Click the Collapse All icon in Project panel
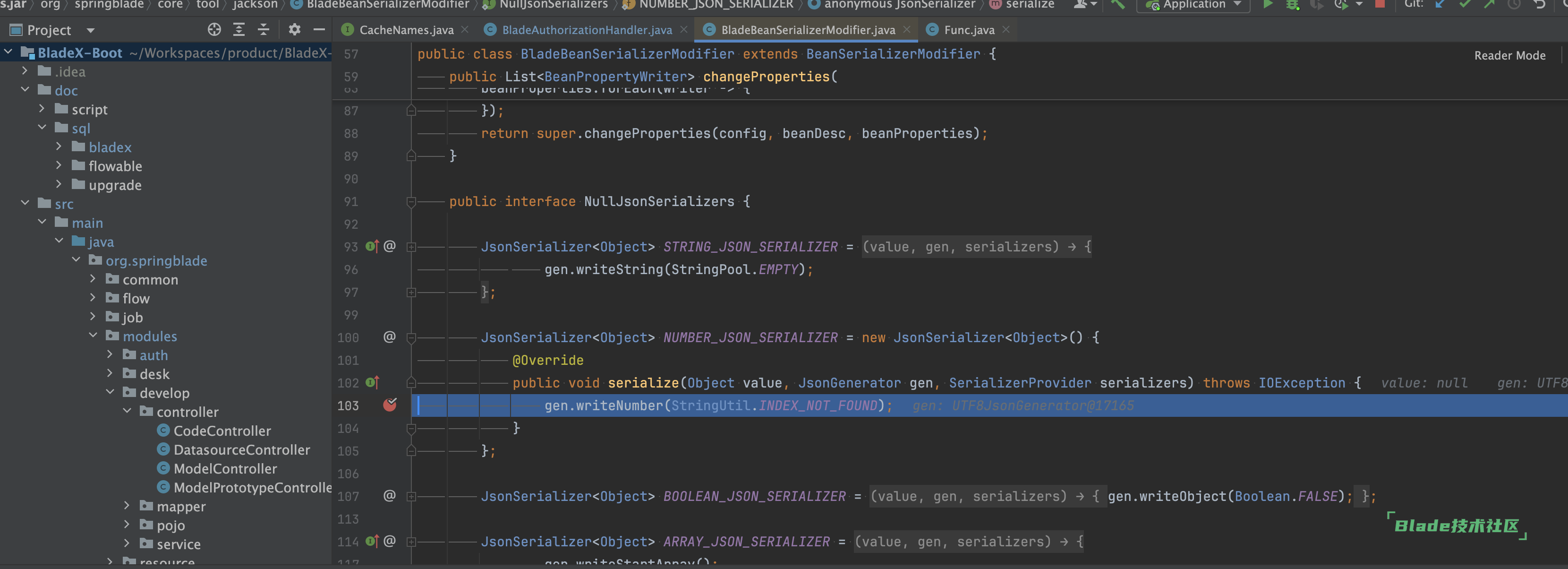Screen dimensions: 1568x569 click(264, 29)
